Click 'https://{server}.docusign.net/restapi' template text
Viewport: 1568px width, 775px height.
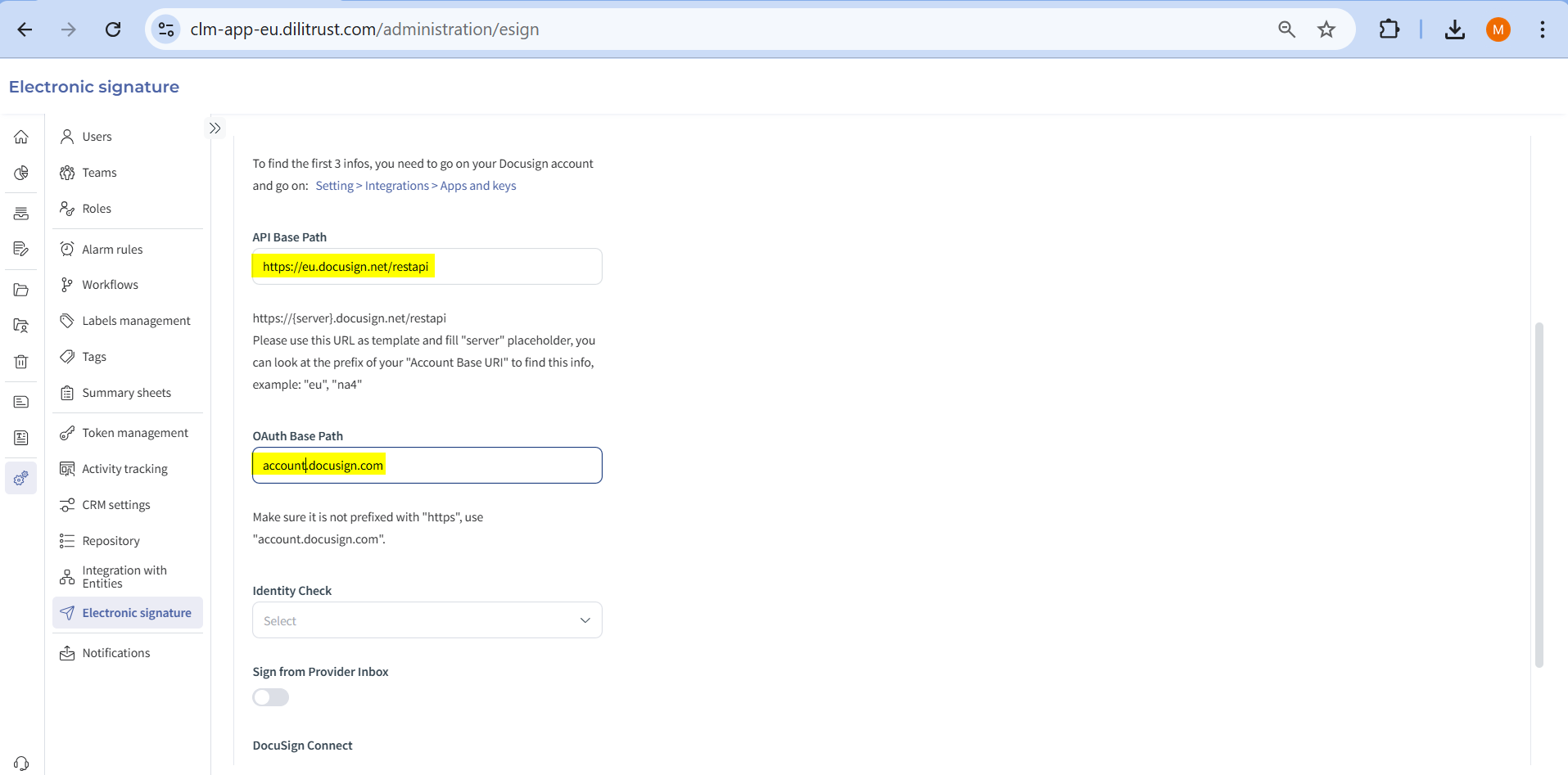[350, 318]
